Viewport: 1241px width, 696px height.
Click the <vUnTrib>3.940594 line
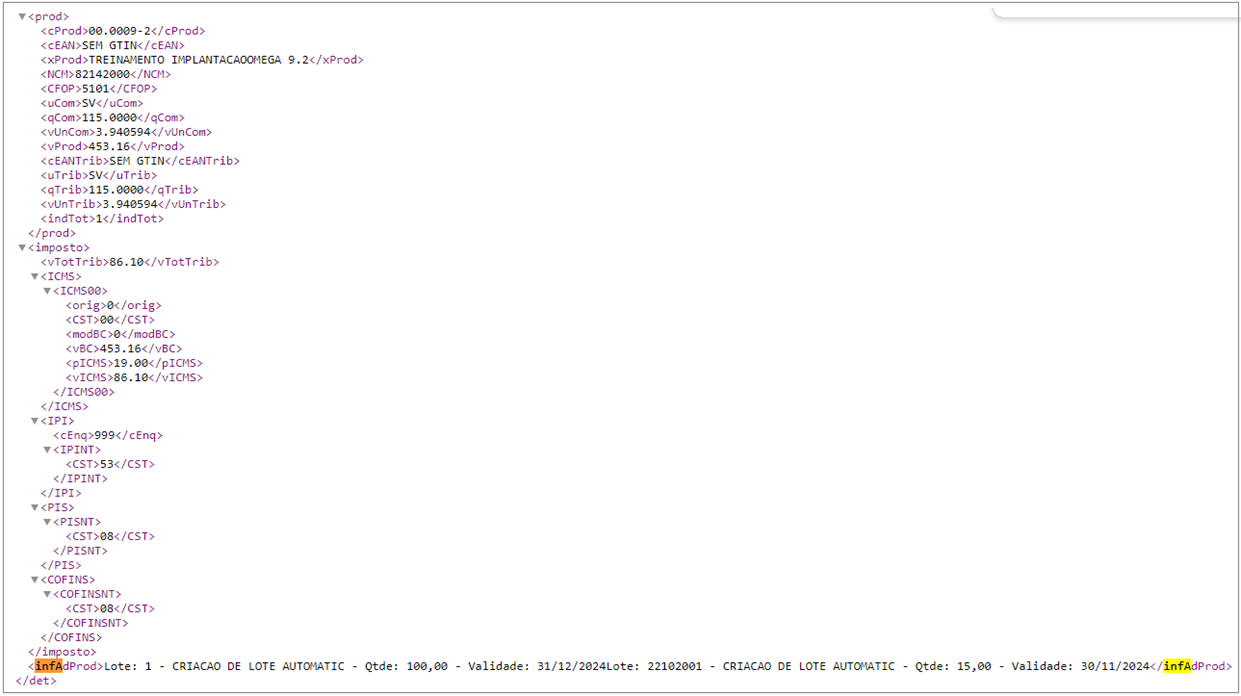133,204
